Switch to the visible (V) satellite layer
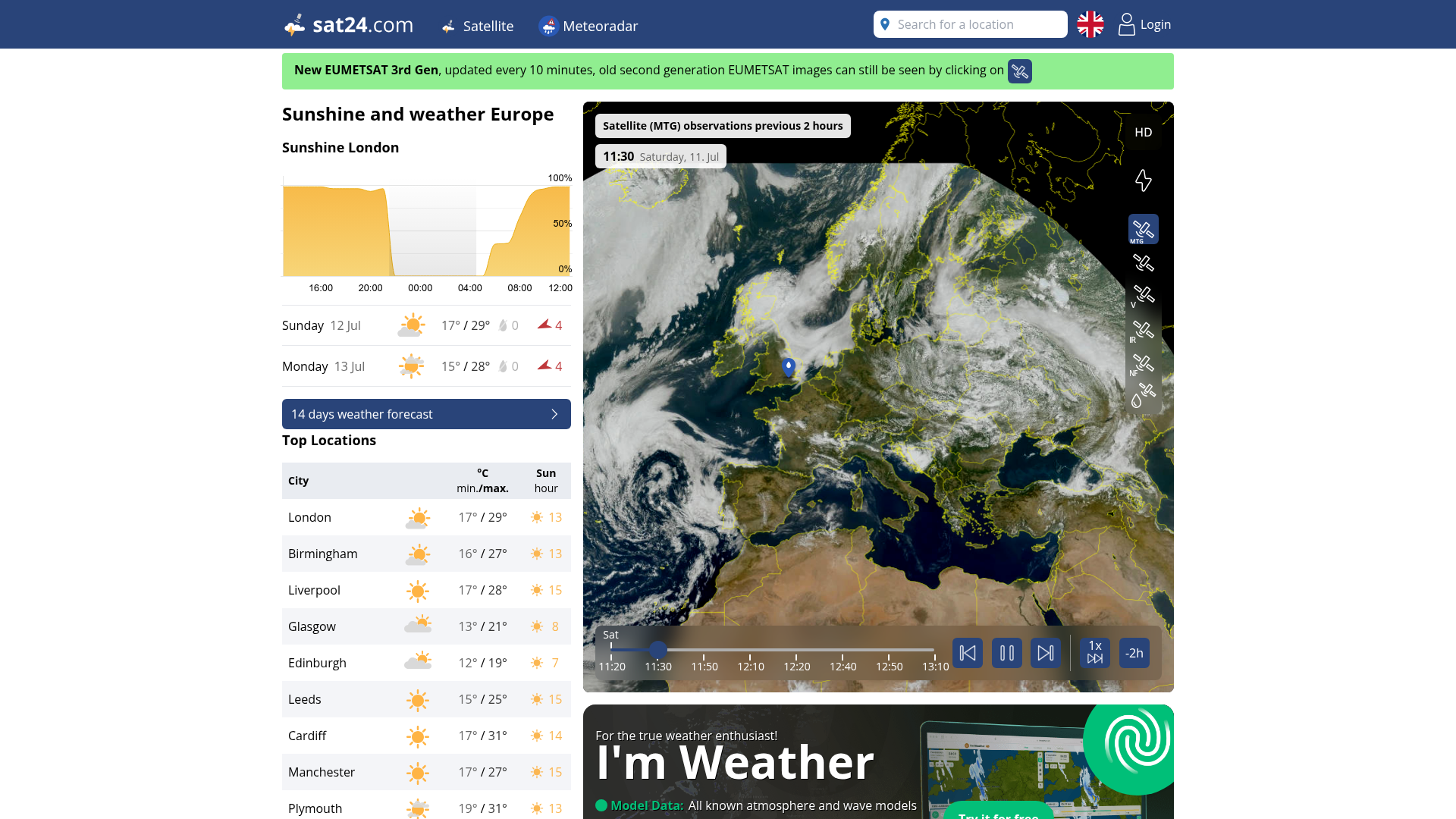The width and height of the screenshot is (1456, 819). click(1143, 295)
